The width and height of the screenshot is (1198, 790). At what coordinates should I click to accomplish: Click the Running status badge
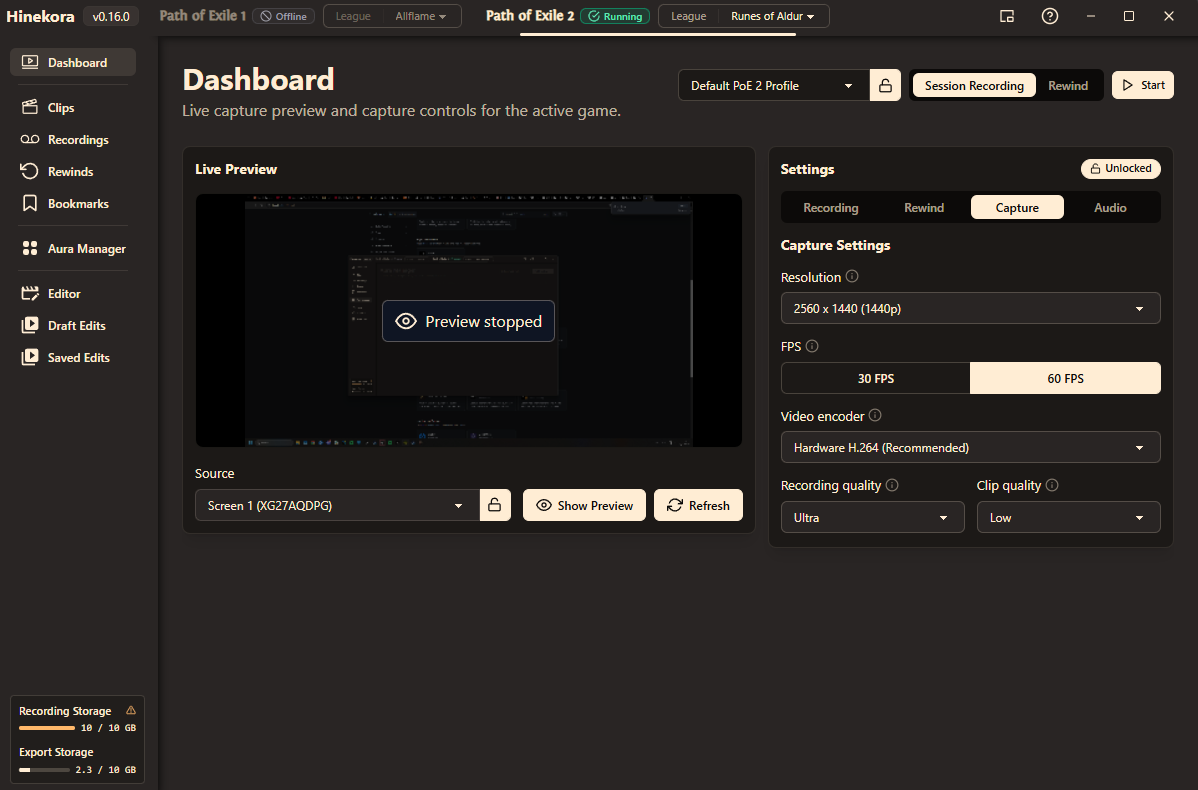click(615, 16)
